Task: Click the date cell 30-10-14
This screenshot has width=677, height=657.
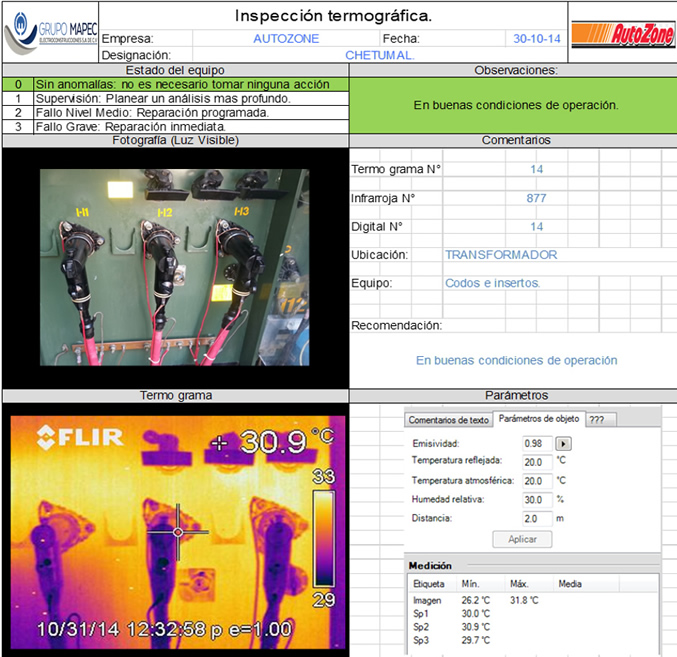Action: (537, 39)
